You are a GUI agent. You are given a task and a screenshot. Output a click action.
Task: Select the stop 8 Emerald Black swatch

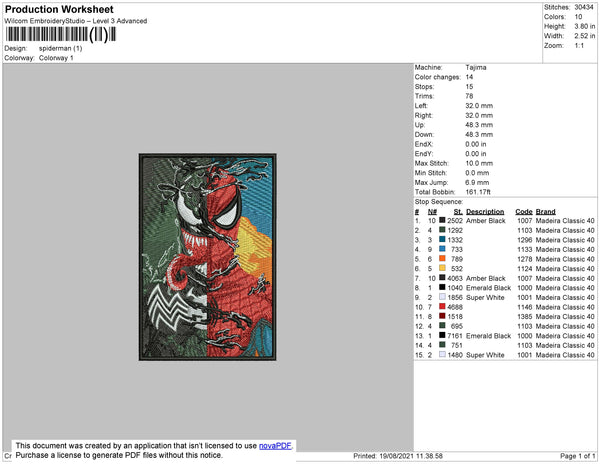pos(442,287)
